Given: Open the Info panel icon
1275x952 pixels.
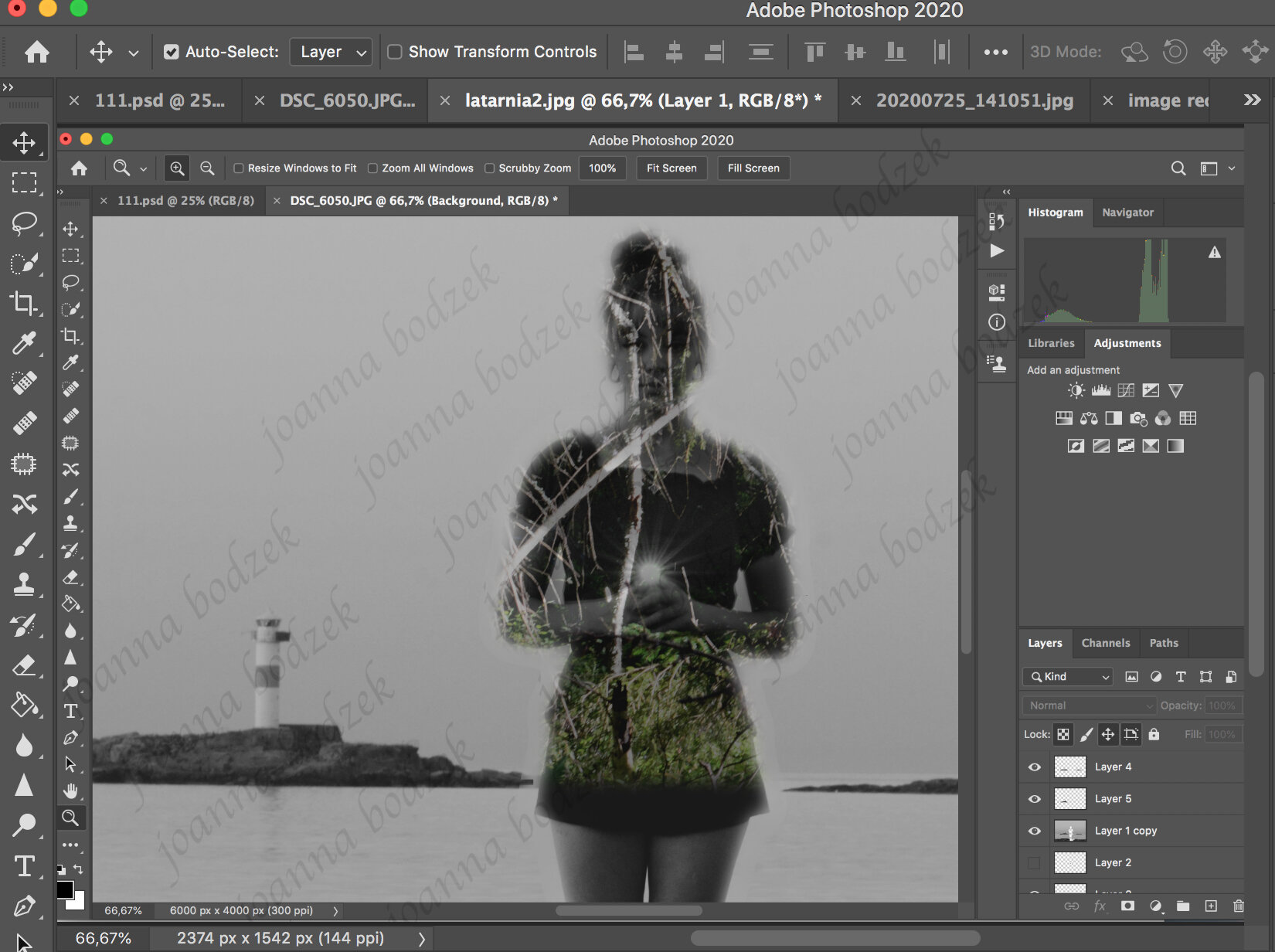Looking at the screenshot, I should 997,322.
